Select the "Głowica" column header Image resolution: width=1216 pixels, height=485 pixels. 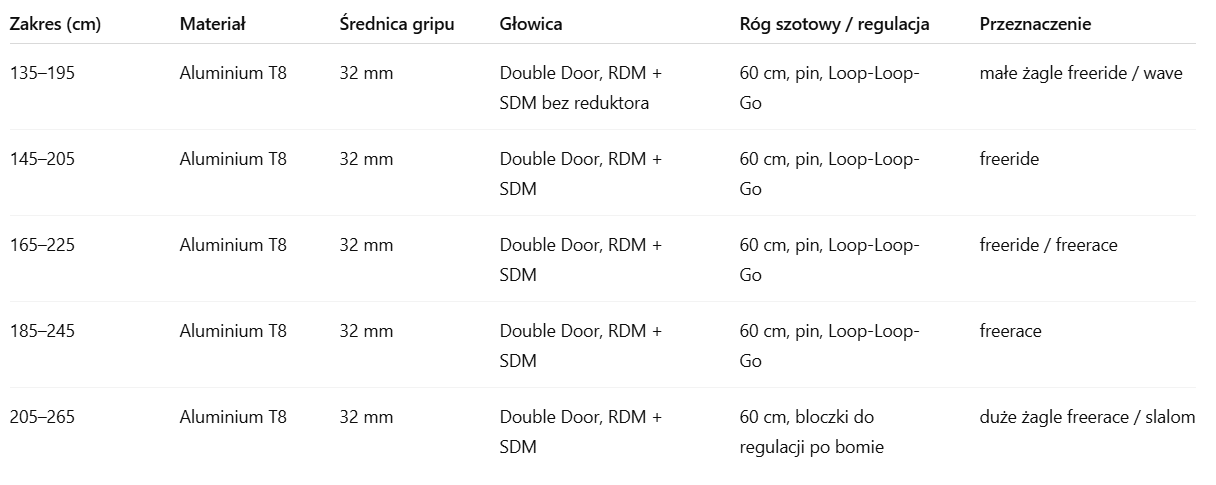point(531,24)
